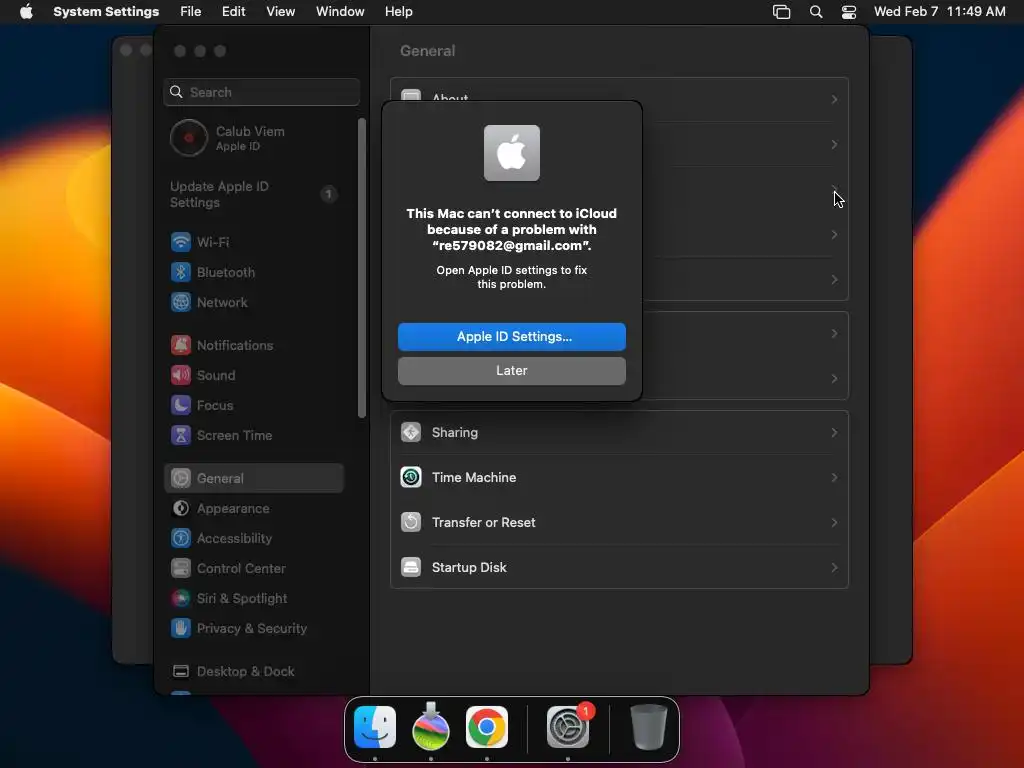Click the Apple ID Settings… button
Image resolution: width=1024 pixels, height=768 pixels.
512,337
